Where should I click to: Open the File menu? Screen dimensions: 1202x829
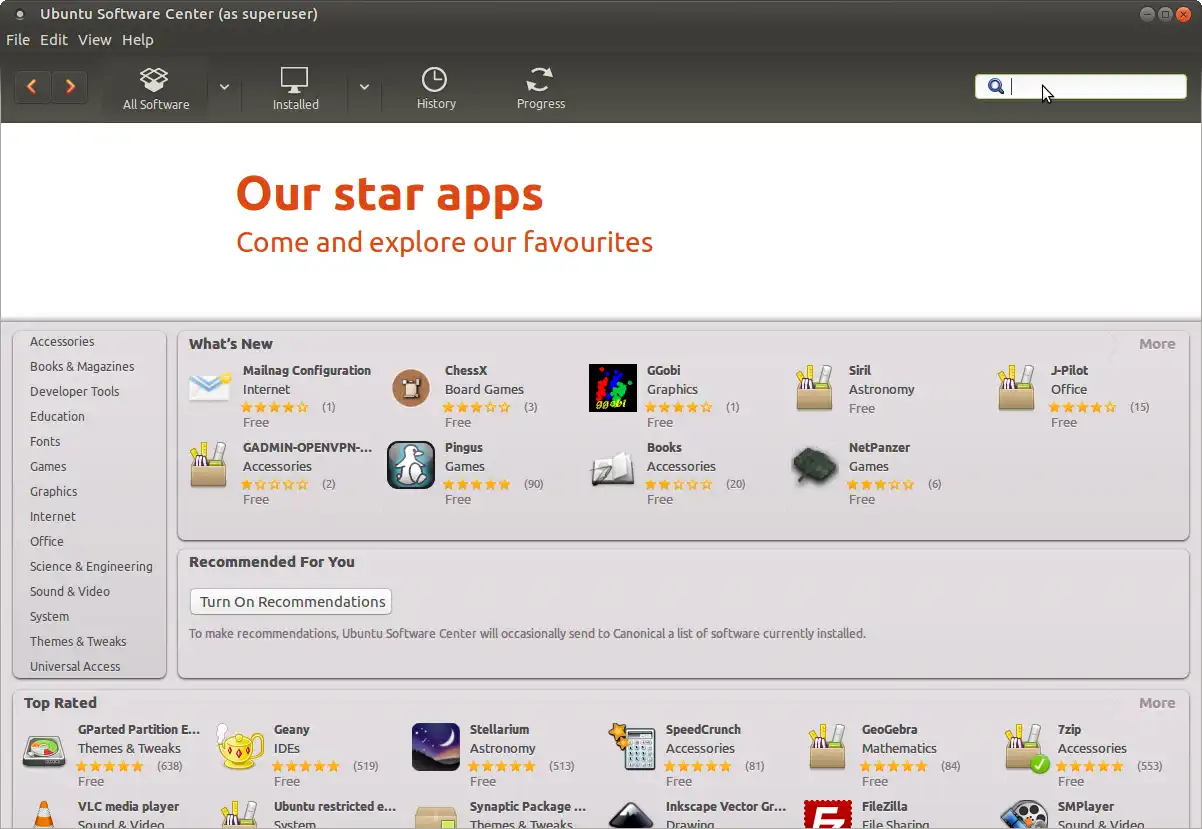tap(18, 40)
